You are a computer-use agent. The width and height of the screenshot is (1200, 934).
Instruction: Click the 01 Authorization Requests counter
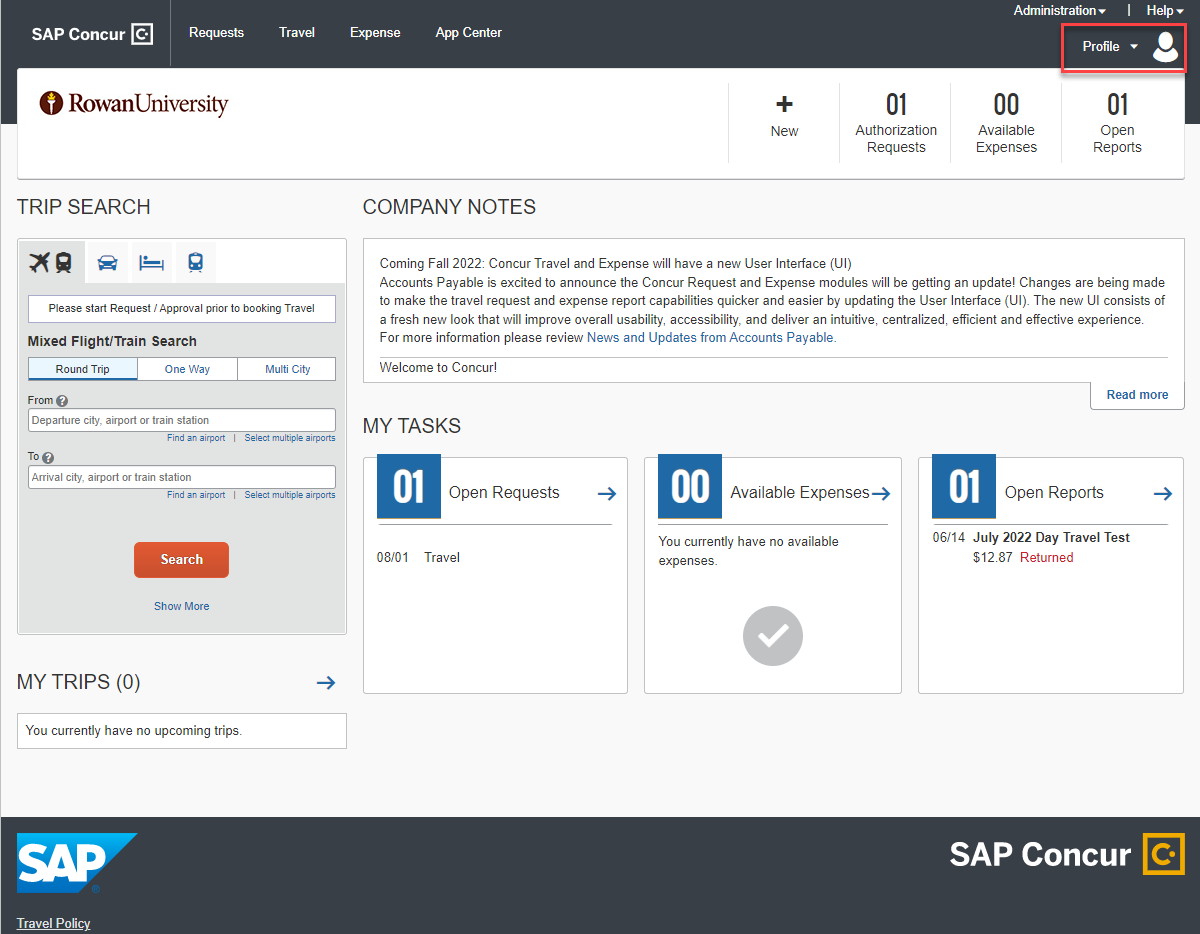tap(896, 122)
